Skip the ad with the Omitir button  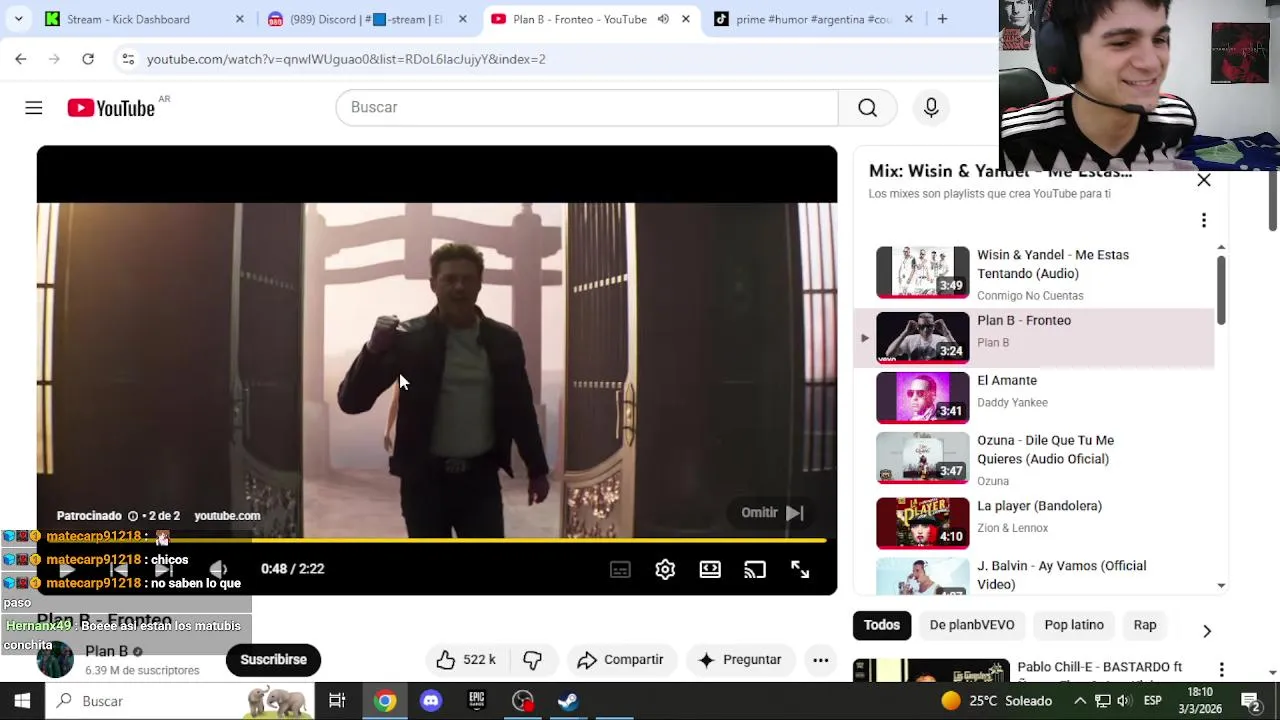[773, 513]
